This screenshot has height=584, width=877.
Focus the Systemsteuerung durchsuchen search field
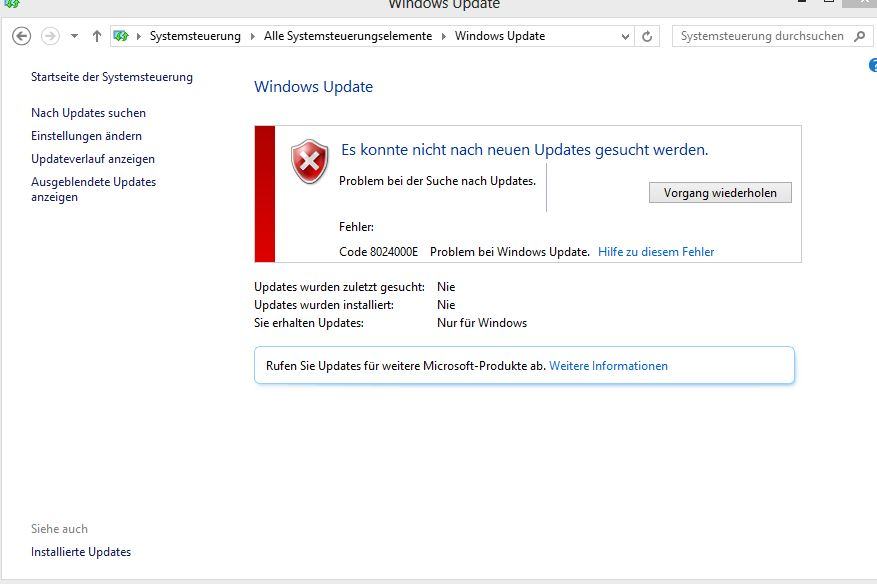point(762,36)
